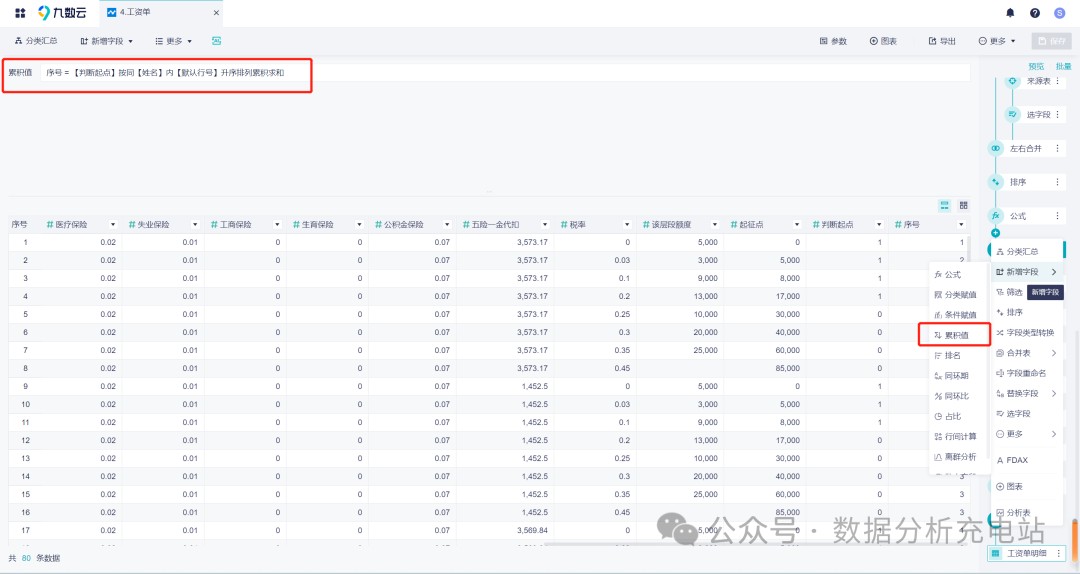
Task: Open the left toolbar 更多 dropdown
Action: click(173, 41)
